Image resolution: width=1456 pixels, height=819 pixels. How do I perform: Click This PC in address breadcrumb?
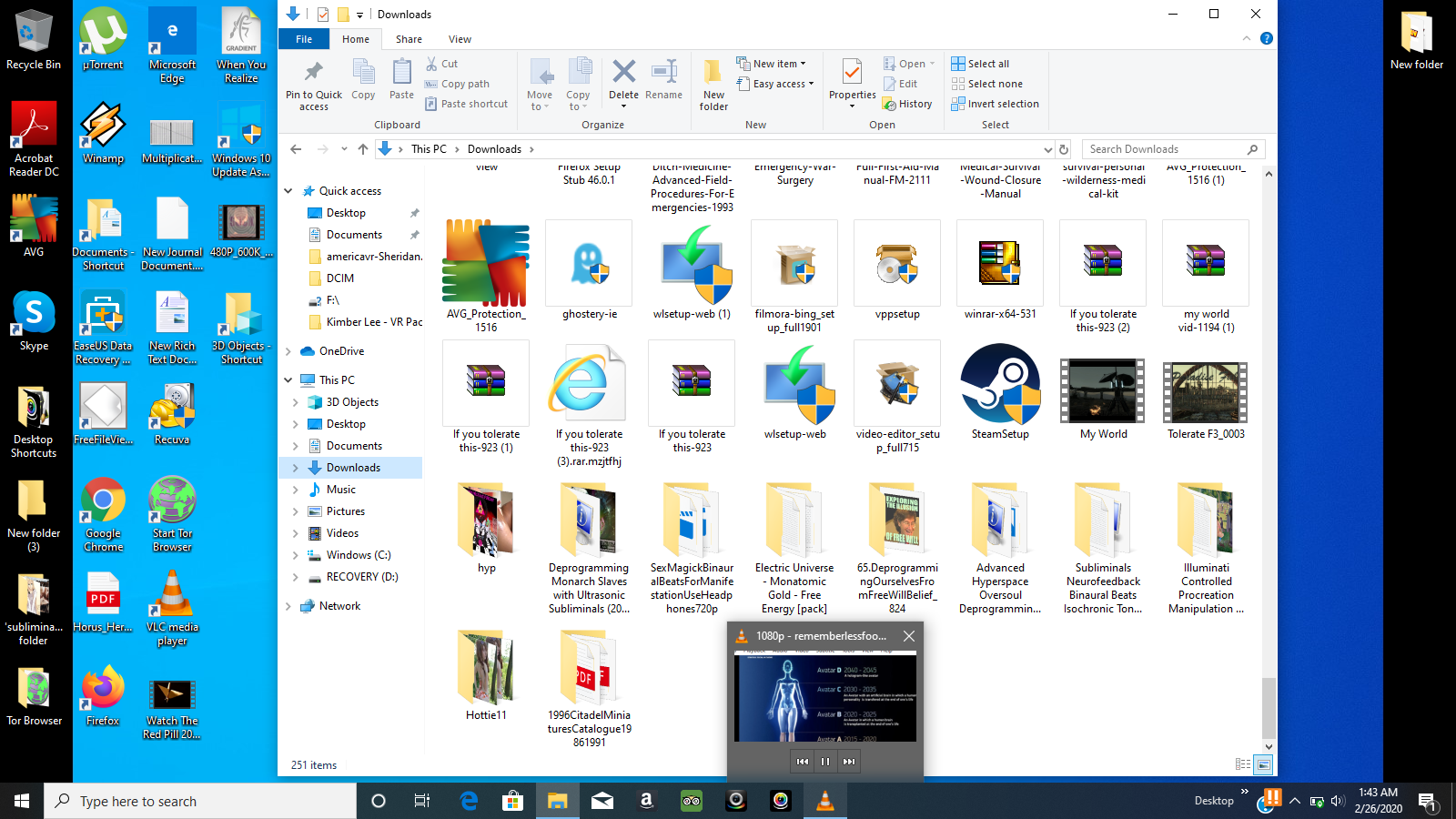(x=429, y=149)
